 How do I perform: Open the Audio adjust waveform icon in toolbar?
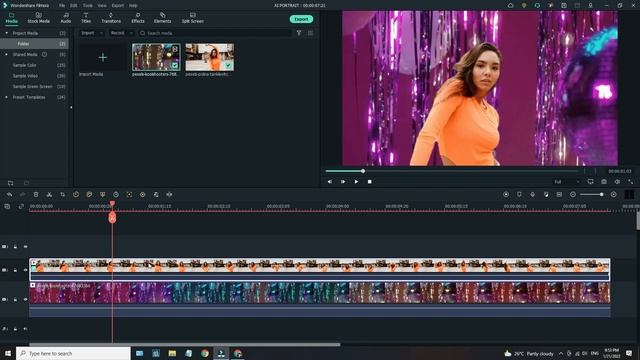point(169,195)
